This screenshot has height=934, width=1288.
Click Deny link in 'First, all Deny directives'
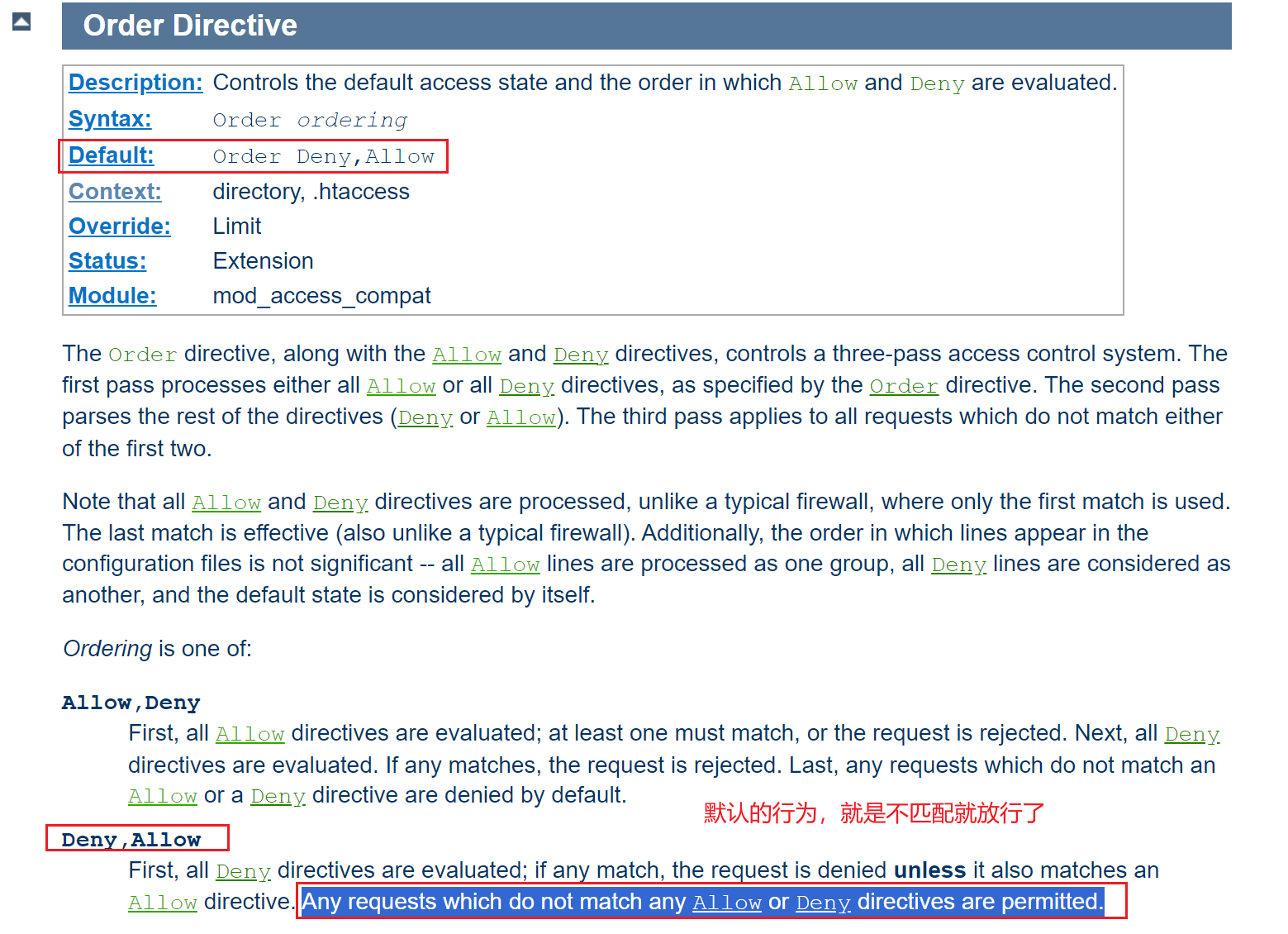(243, 871)
